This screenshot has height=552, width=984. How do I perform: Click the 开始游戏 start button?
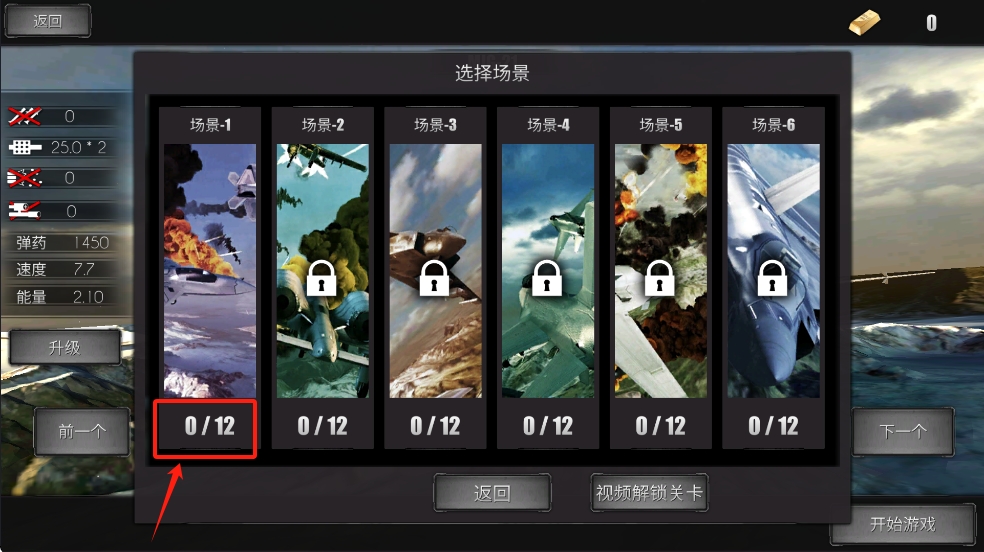pyautogui.click(x=902, y=524)
